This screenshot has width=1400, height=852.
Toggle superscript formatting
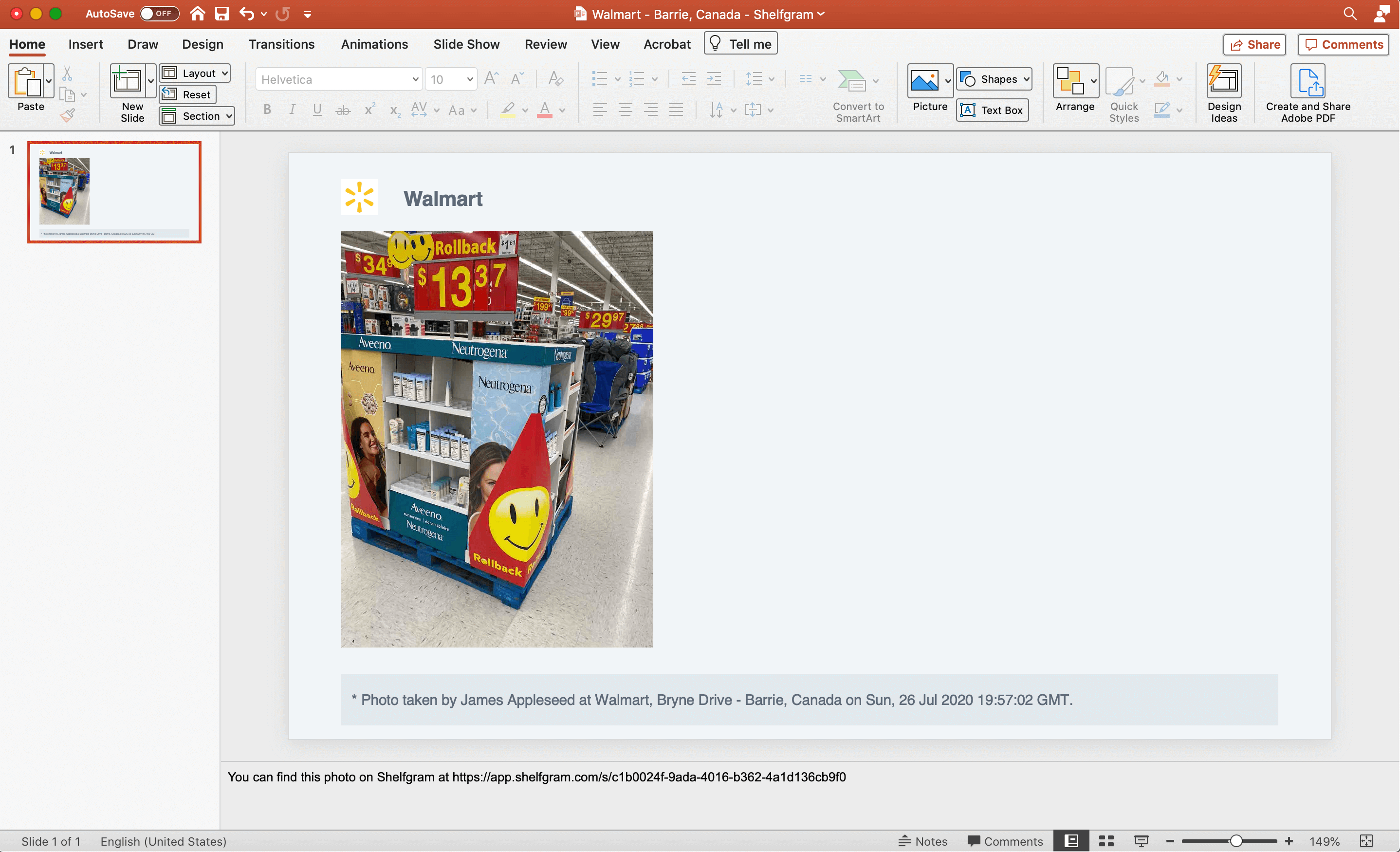point(369,109)
